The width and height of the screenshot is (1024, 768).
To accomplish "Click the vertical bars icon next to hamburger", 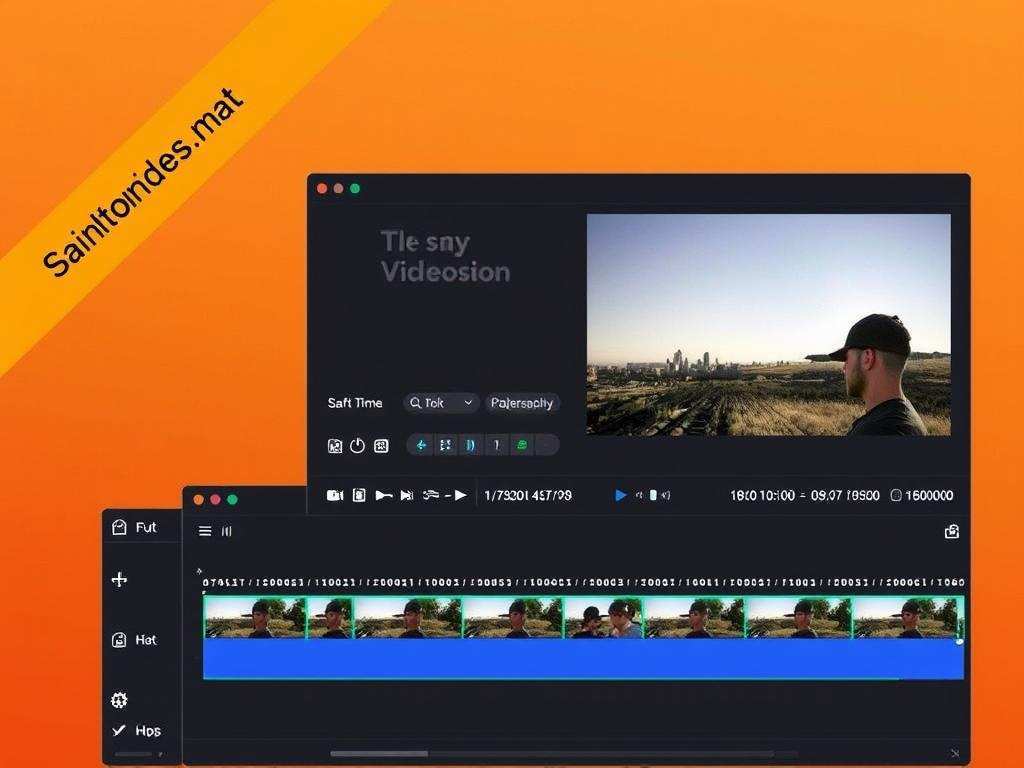I will (x=227, y=531).
